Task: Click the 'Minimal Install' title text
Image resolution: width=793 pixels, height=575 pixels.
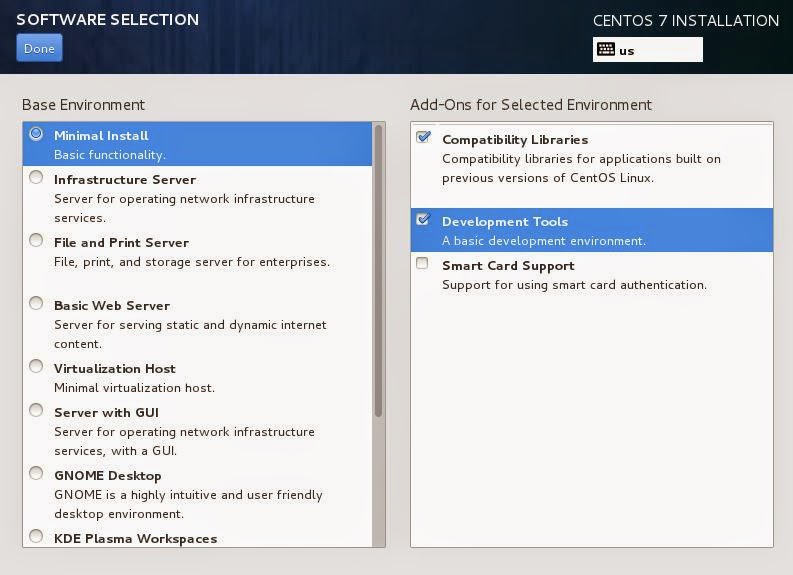Action: (101, 136)
